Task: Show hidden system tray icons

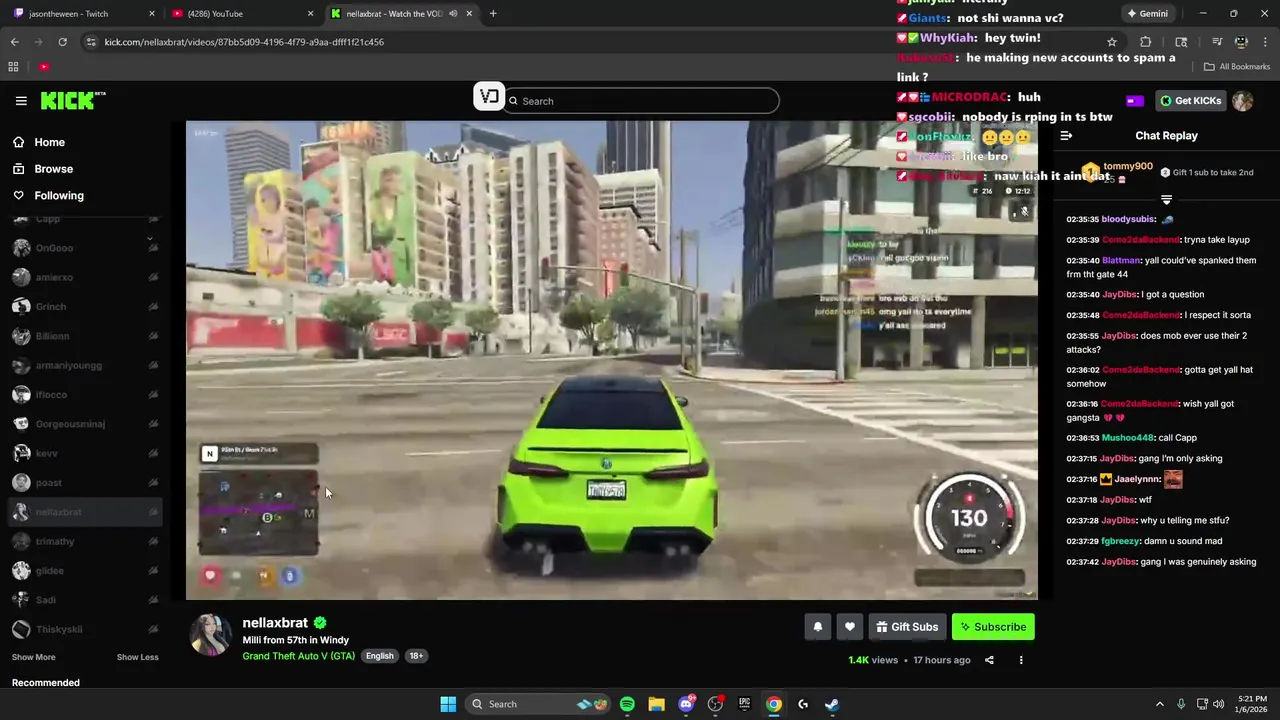Action: coord(1160,704)
